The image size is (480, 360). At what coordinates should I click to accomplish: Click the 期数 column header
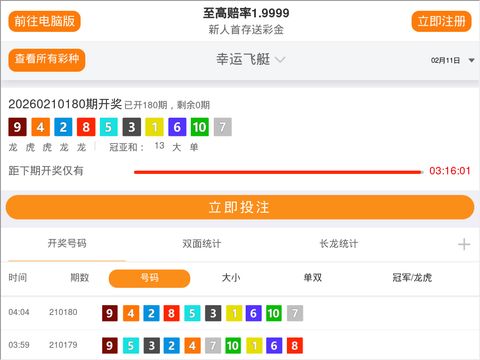point(80,278)
